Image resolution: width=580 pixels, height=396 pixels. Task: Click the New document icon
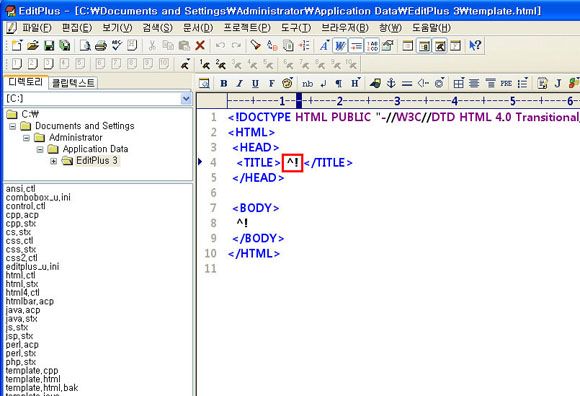tap(17, 46)
